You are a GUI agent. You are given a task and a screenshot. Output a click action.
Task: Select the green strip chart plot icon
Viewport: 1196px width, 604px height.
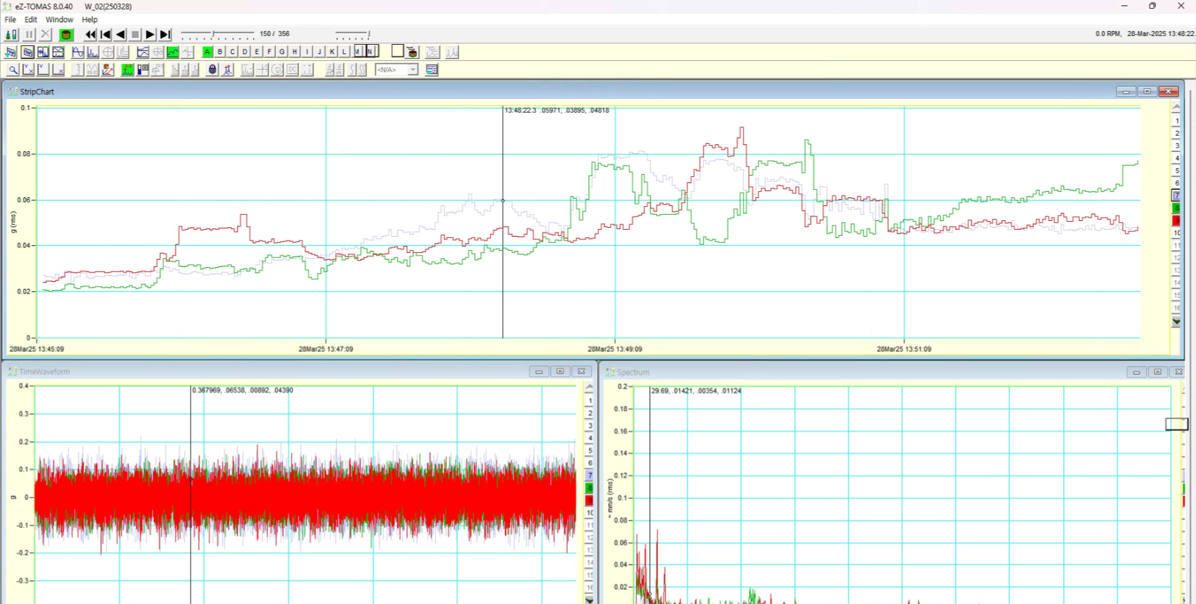[x=173, y=52]
